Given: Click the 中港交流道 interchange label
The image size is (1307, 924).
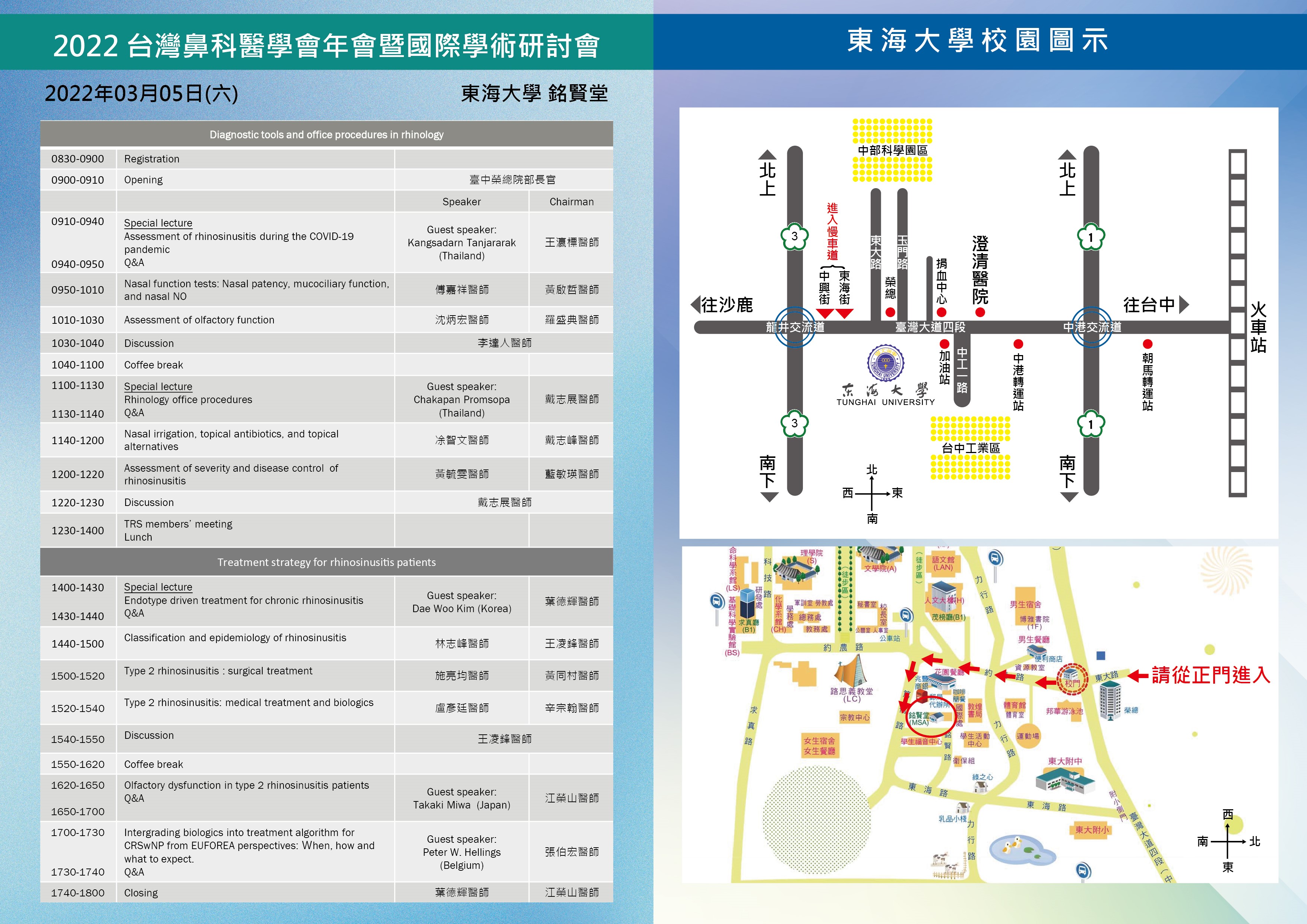Looking at the screenshot, I should coord(1092,327).
